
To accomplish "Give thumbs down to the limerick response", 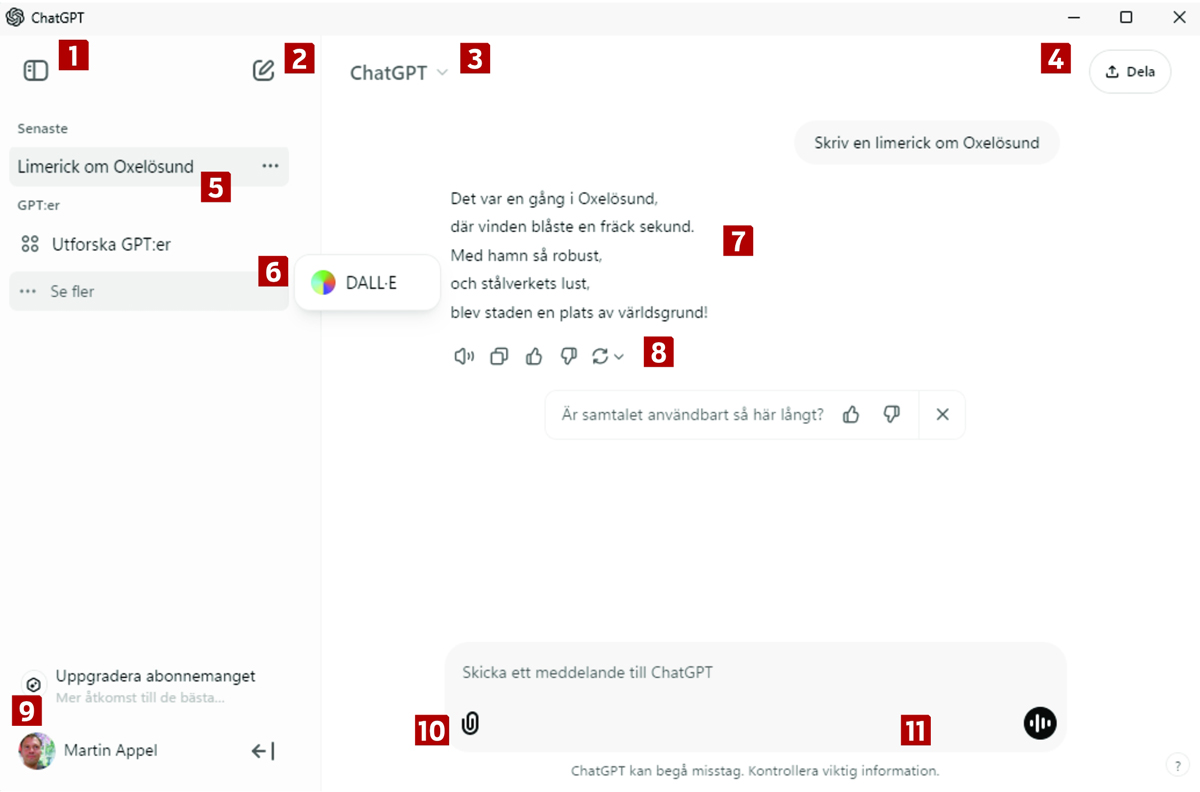I will pyautogui.click(x=568, y=357).
